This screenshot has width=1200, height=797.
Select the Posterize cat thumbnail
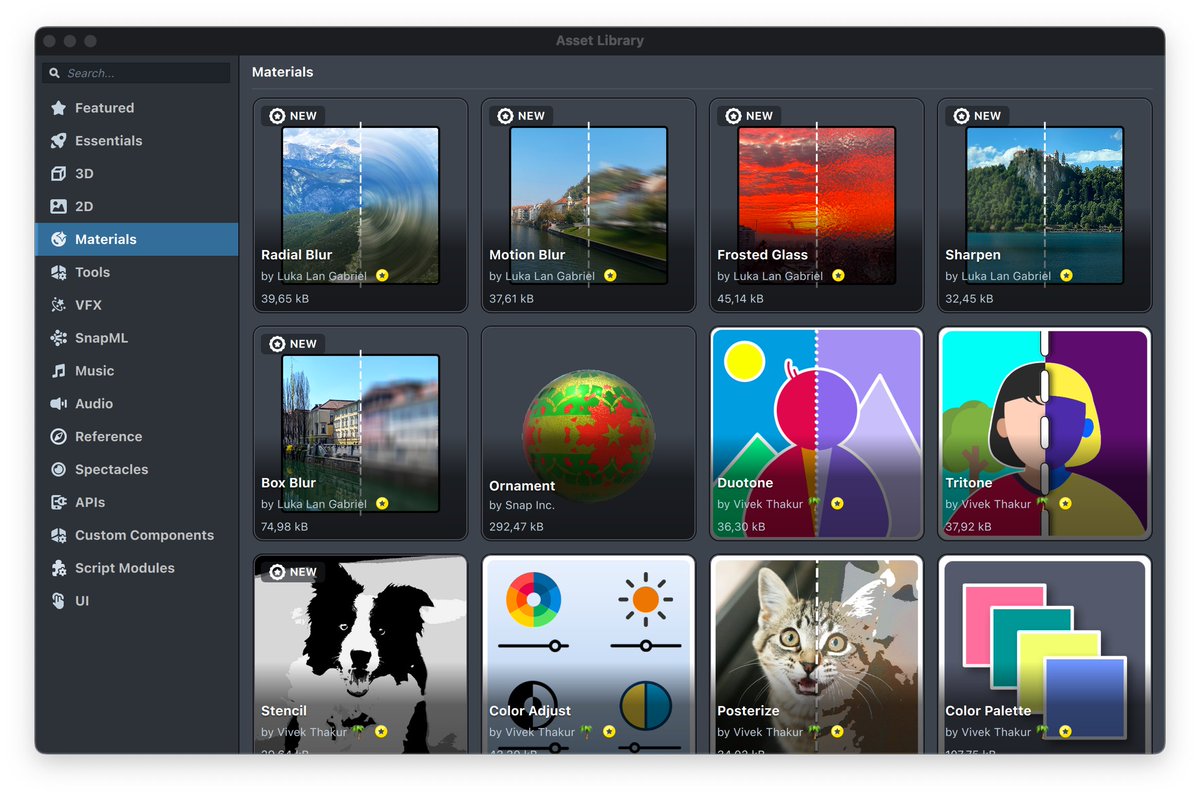[x=816, y=655]
